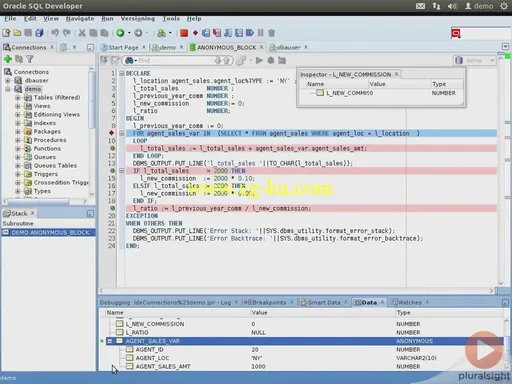Screen dimensions: 512x384
Task: Click the Save All icon
Action: (x=39, y=33)
